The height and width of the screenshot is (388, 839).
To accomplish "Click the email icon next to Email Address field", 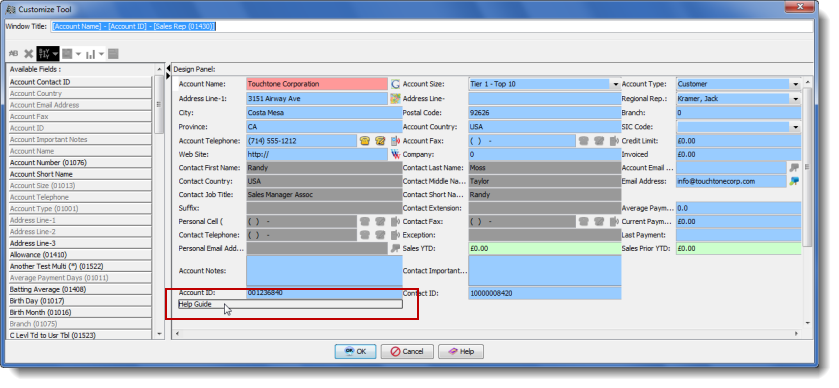I will (794, 181).
